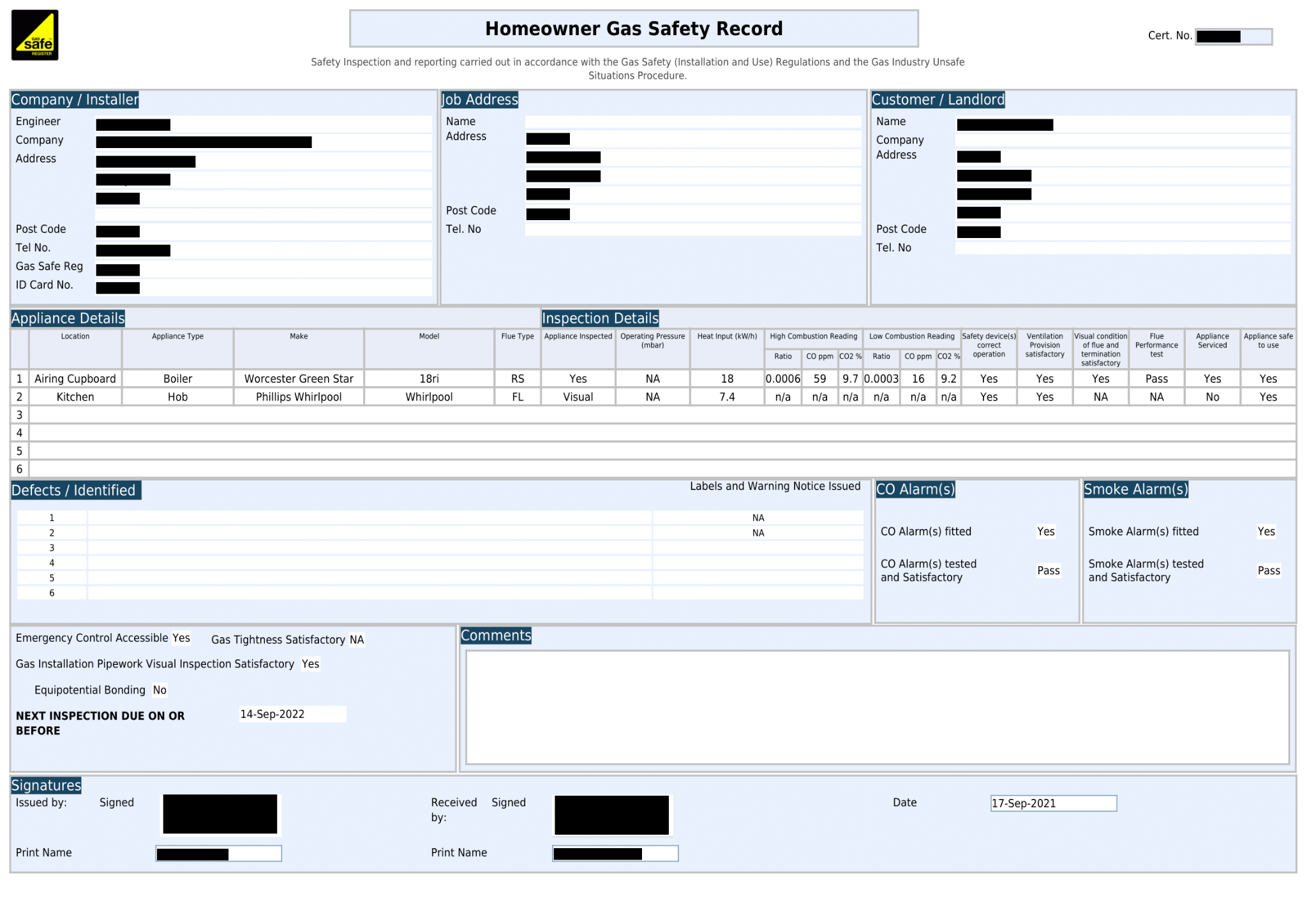Click the 'RS' flue type cell
The image size is (1307, 924).
(x=518, y=378)
